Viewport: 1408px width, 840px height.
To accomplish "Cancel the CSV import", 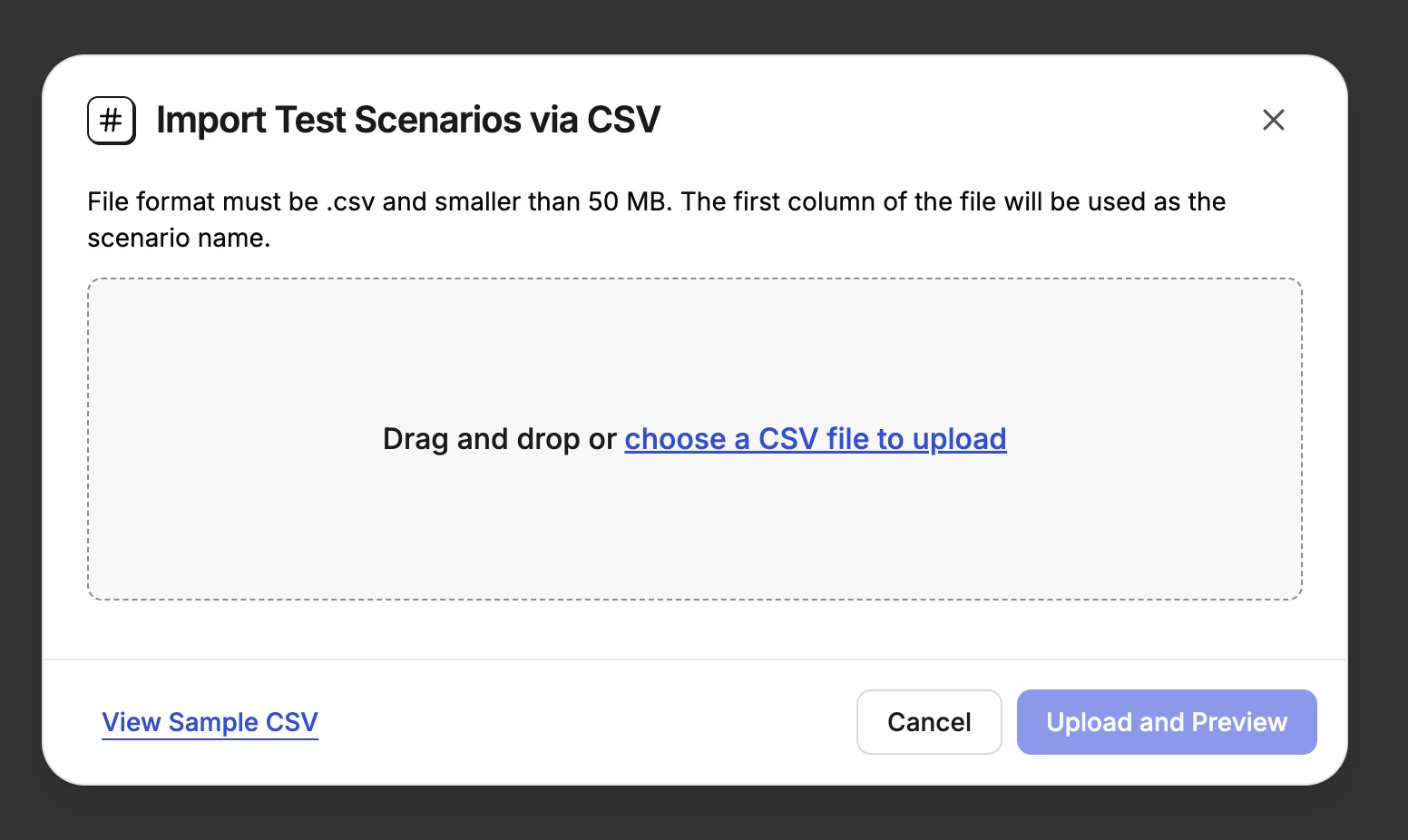I will coord(929,722).
